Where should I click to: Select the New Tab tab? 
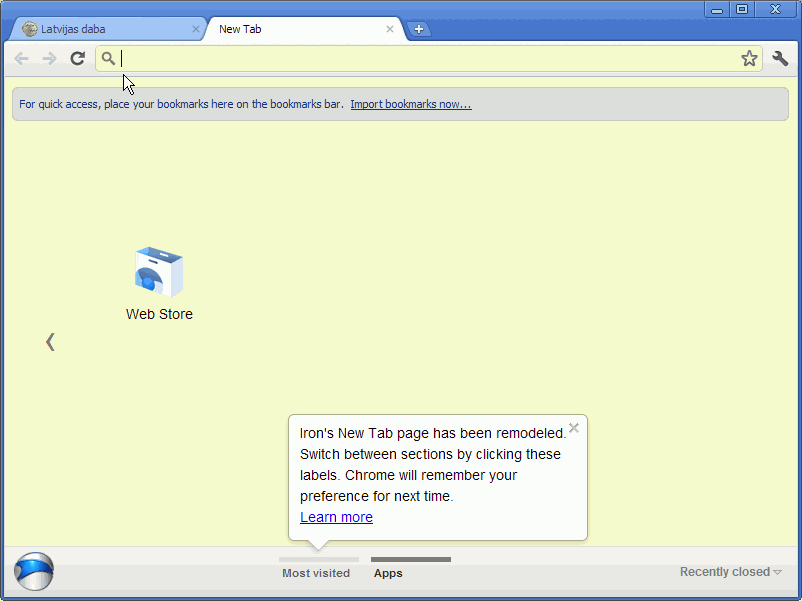point(305,29)
